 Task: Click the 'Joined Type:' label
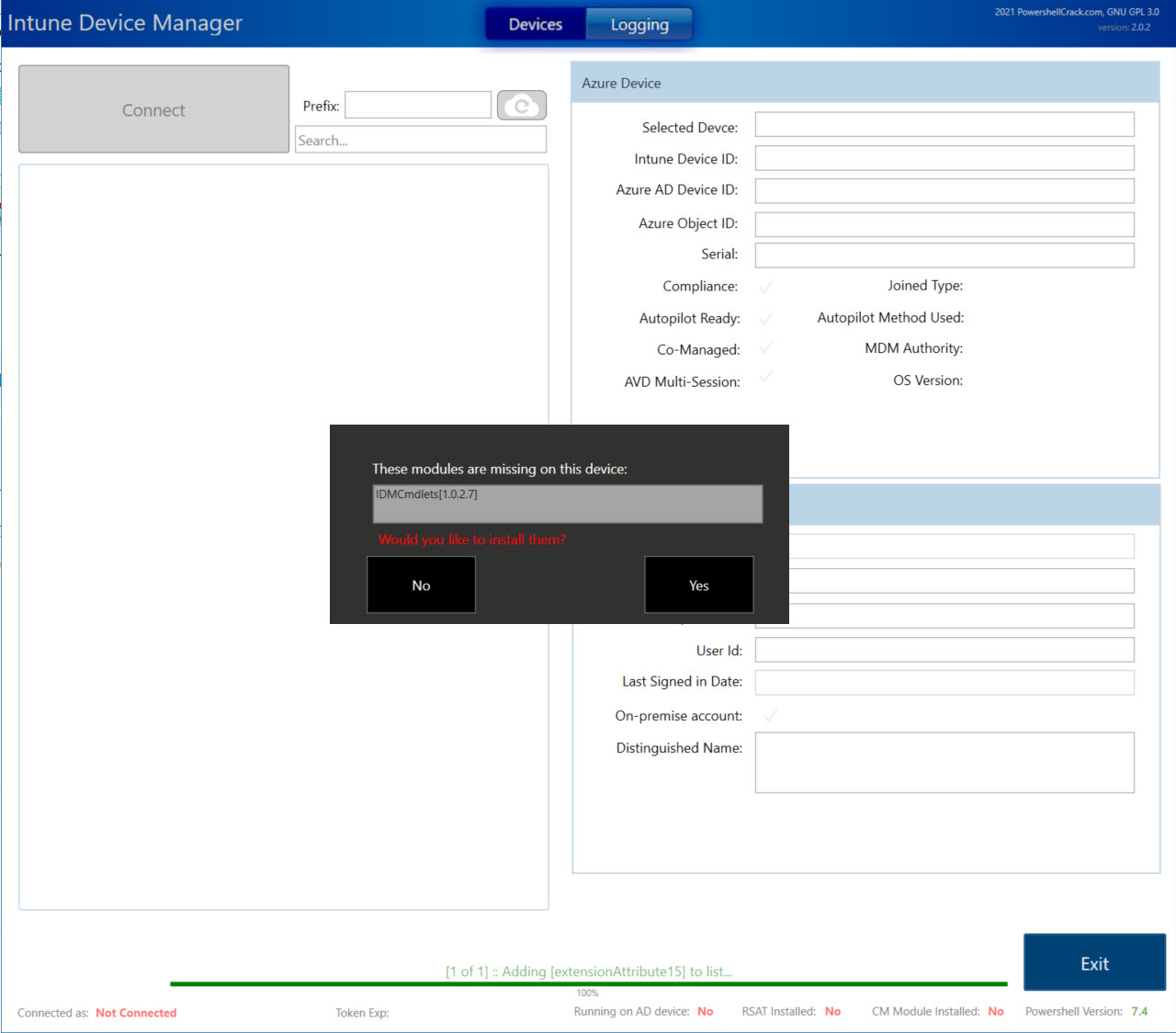925,286
